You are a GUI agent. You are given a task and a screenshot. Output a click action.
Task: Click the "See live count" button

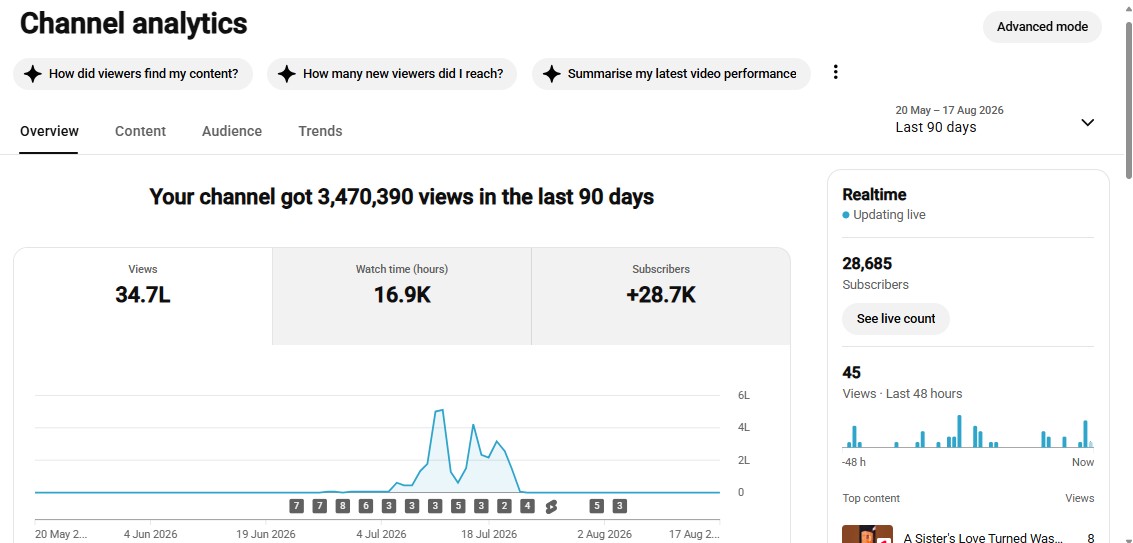896,319
